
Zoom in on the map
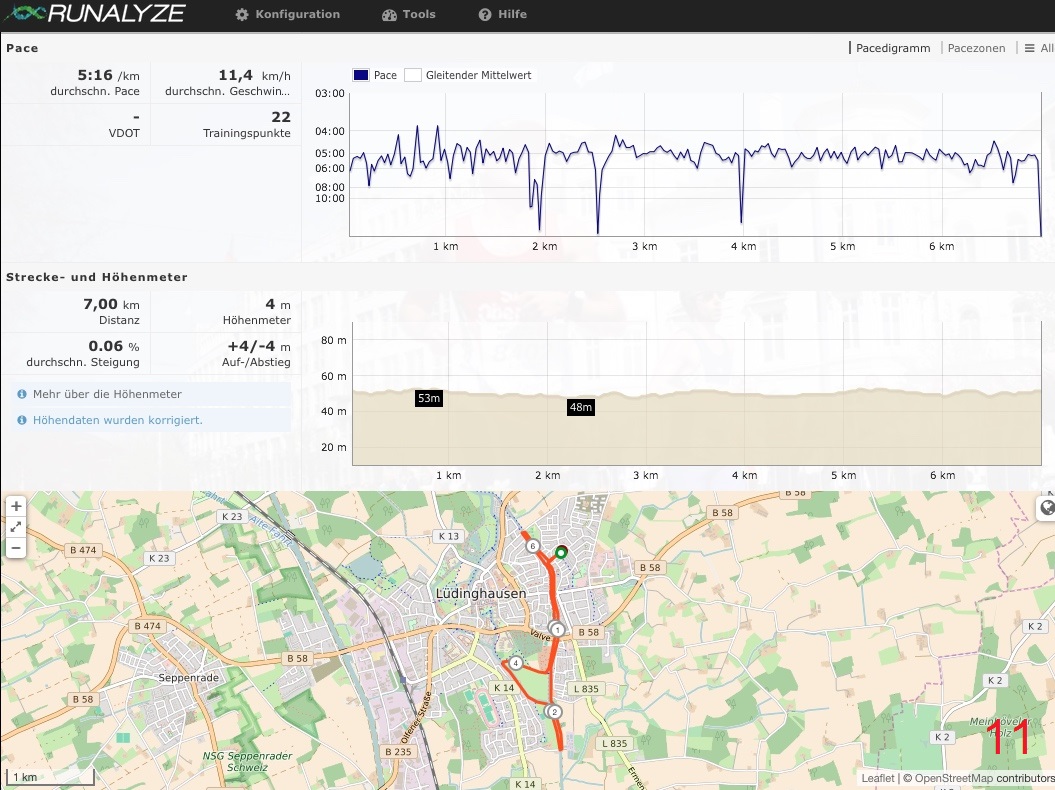click(16, 507)
